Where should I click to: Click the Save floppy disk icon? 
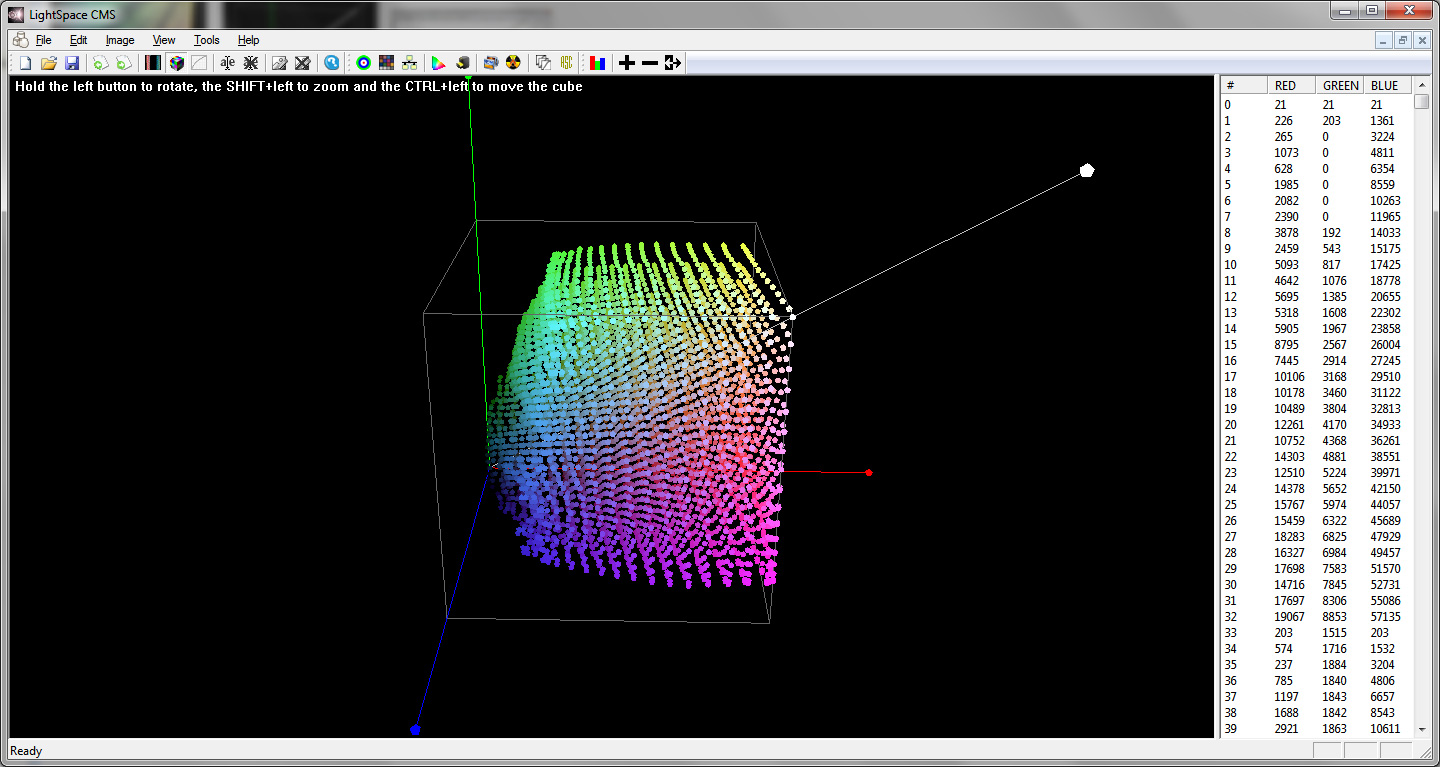[72, 63]
